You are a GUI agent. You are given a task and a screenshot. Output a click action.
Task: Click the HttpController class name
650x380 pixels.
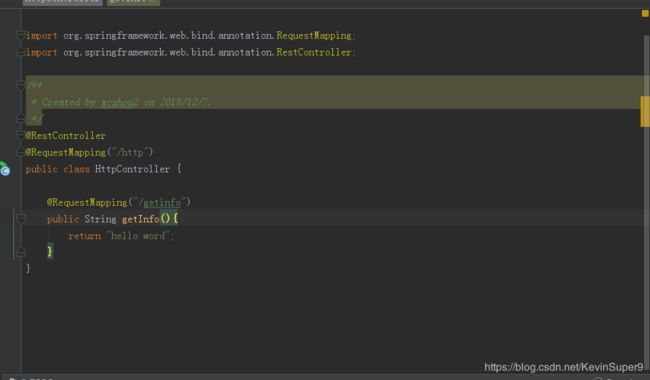tap(132, 169)
